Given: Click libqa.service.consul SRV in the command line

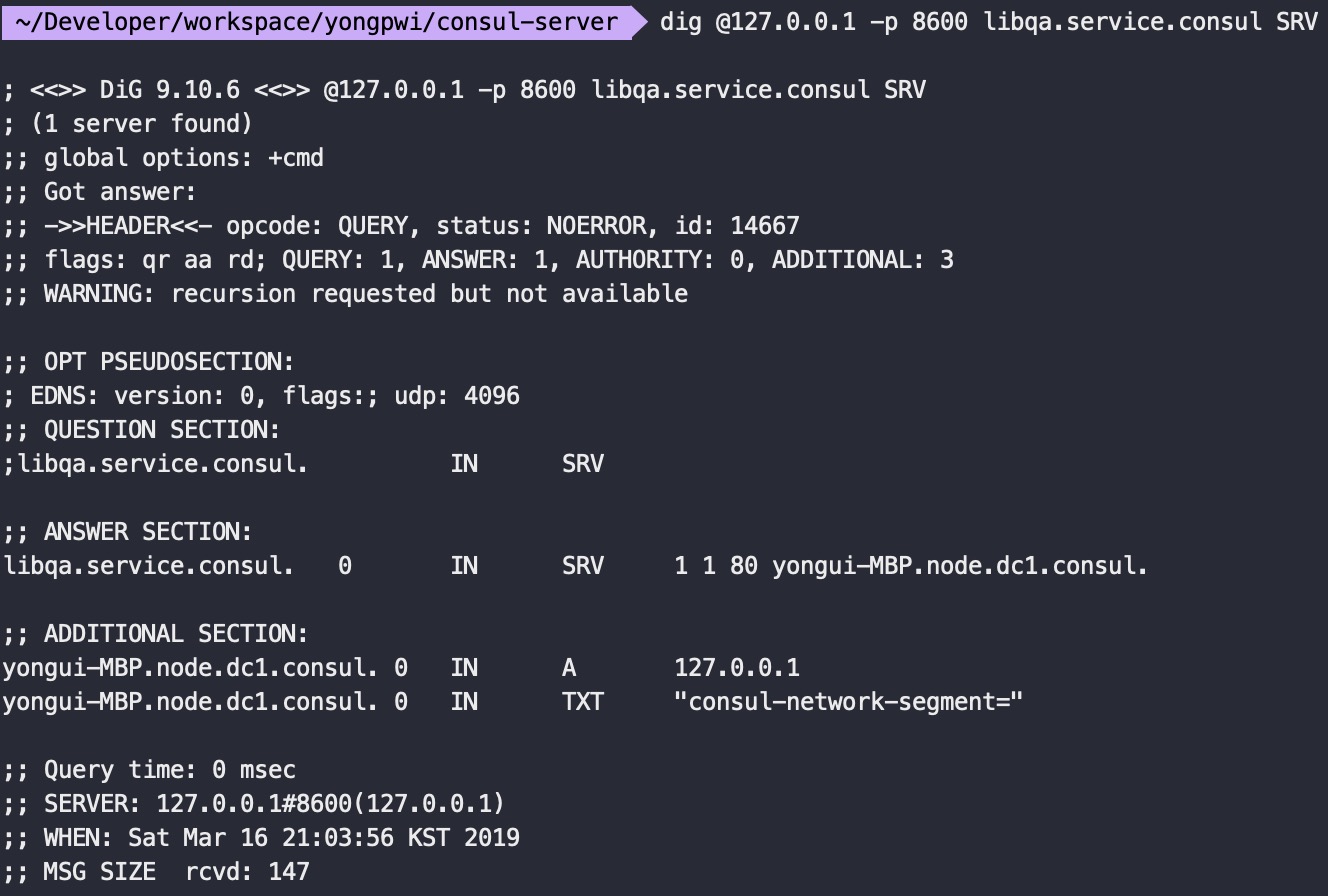Looking at the screenshot, I should [1151, 21].
